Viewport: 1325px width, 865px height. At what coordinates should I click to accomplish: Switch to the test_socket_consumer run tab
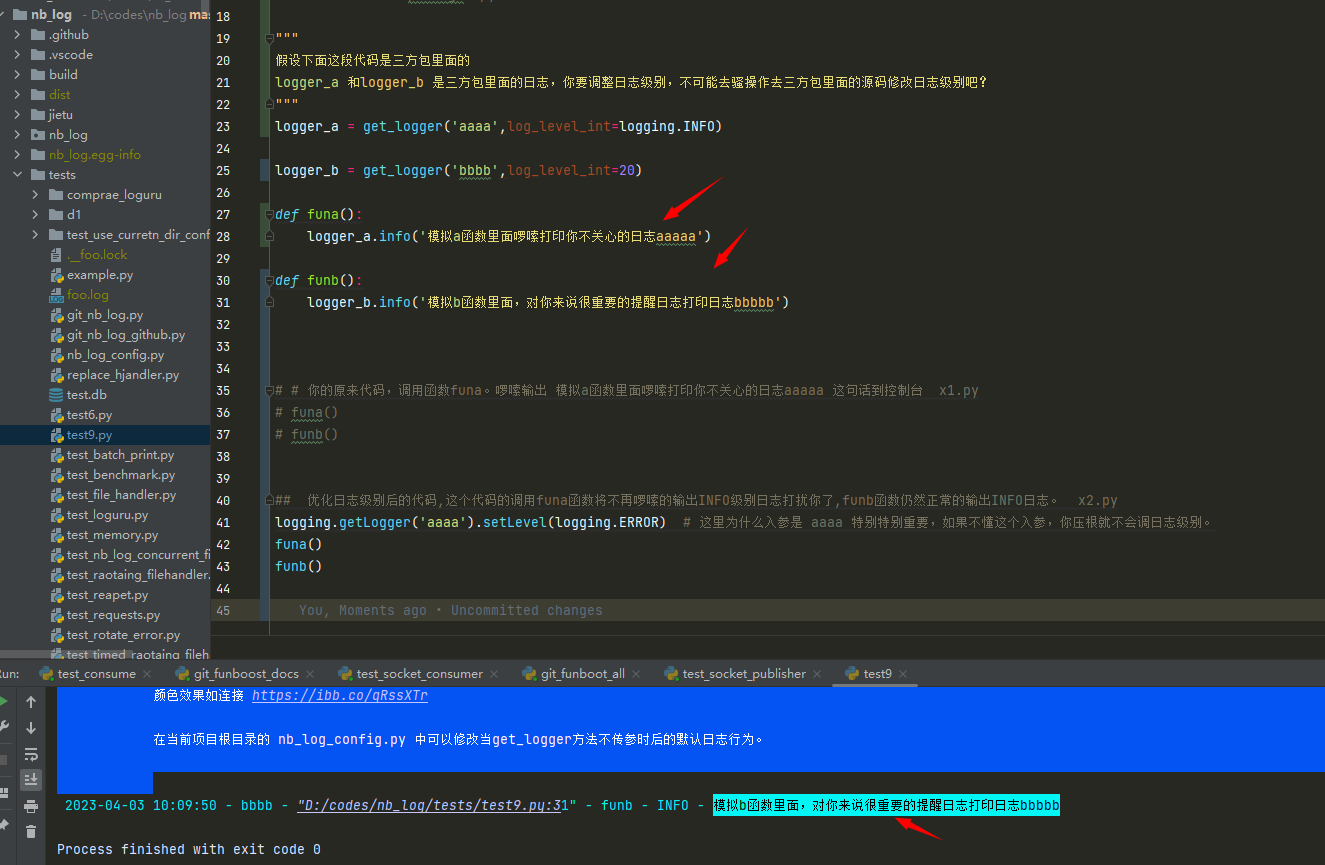click(419, 674)
